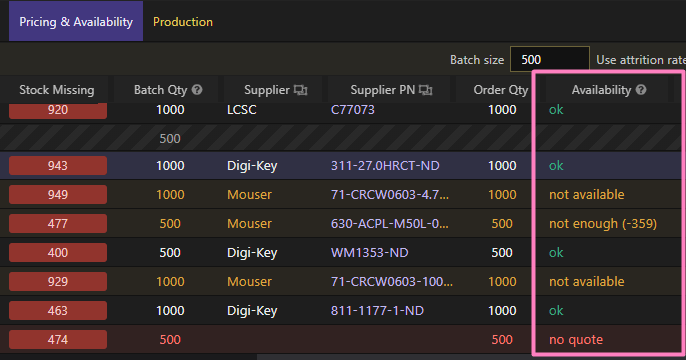The width and height of the screenshot is (686, 360).
Task: Click the red stock missing badge 943
Action: 58,166
